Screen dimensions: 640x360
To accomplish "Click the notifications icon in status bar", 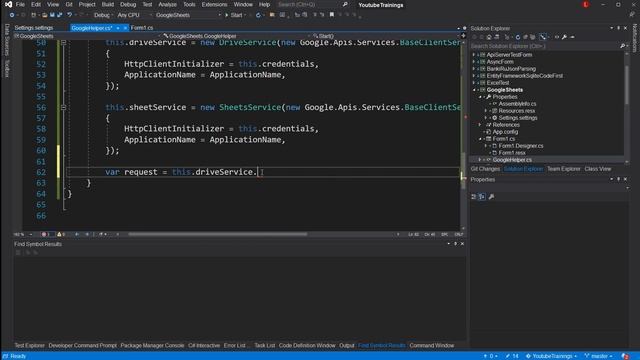I will click(x=625, y=356).
